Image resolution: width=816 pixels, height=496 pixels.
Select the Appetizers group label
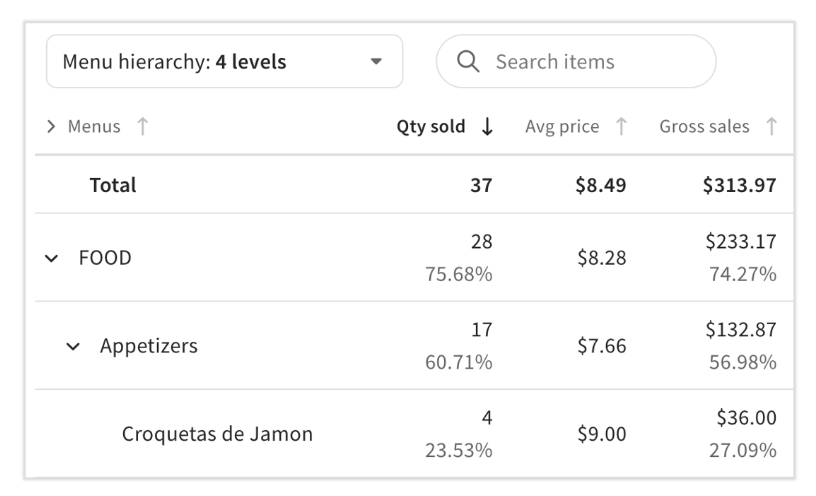click(x=149, y=346)
